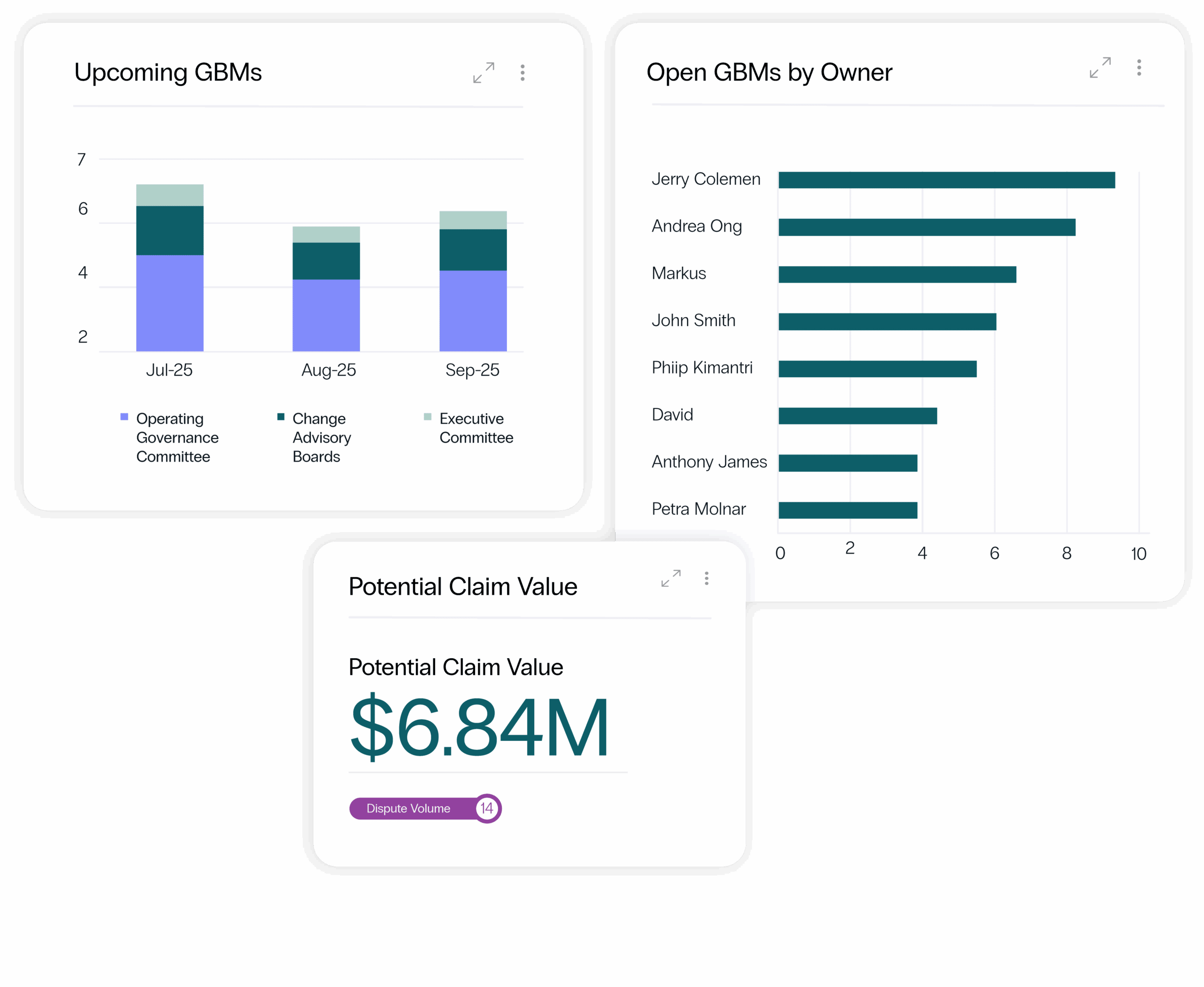Click the Change Advisory Boards legend text
Viewport: 1204px width, 987px height.
point(322,438)
